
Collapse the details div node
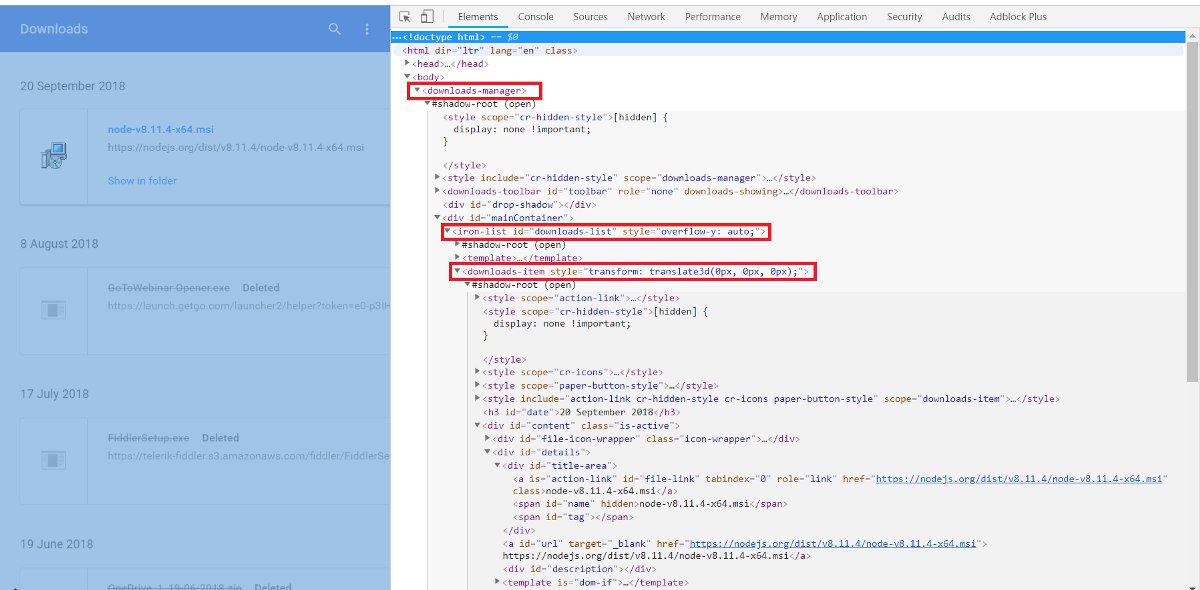pyautogui.click(x=488, y=452)
